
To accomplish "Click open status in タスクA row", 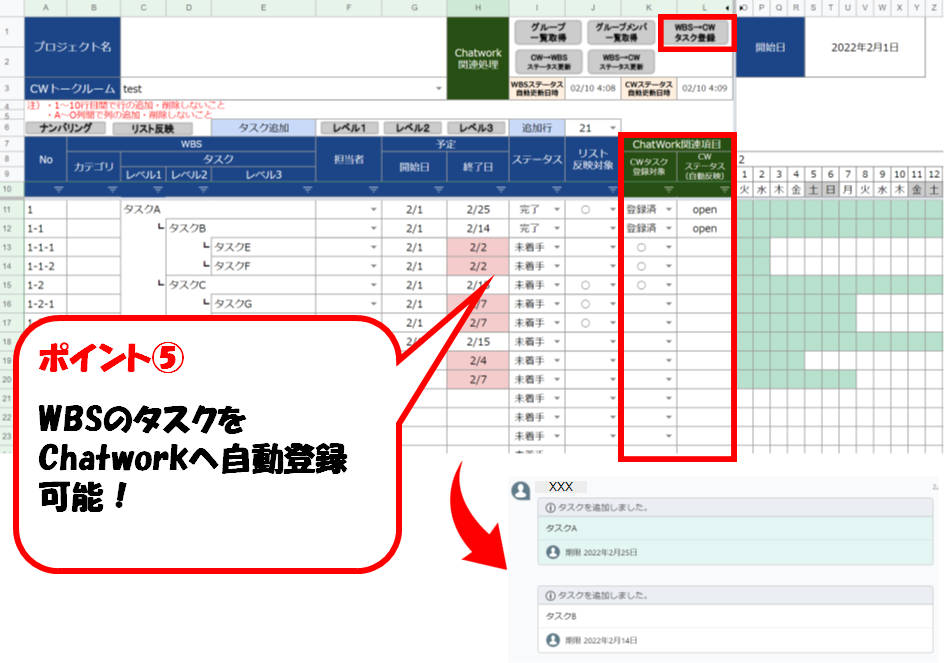I will (x=704, y=210).
